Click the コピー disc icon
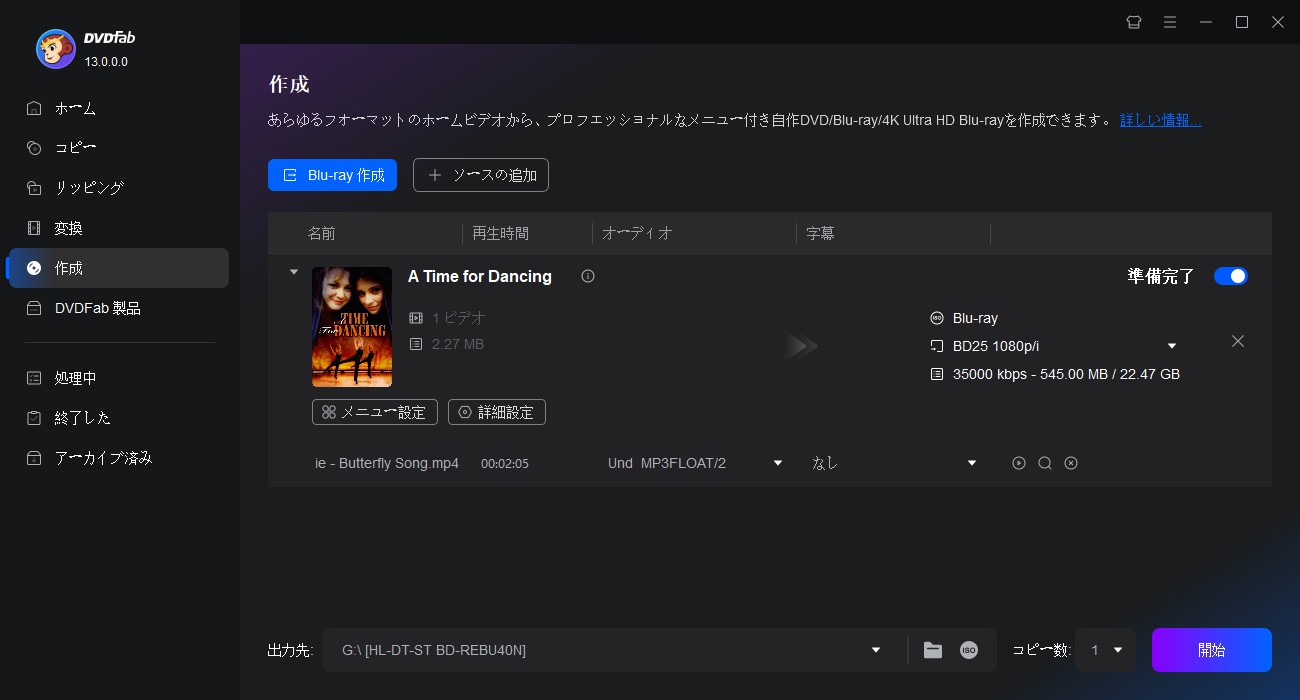The image size is (1300, 700). pos(34,148)
